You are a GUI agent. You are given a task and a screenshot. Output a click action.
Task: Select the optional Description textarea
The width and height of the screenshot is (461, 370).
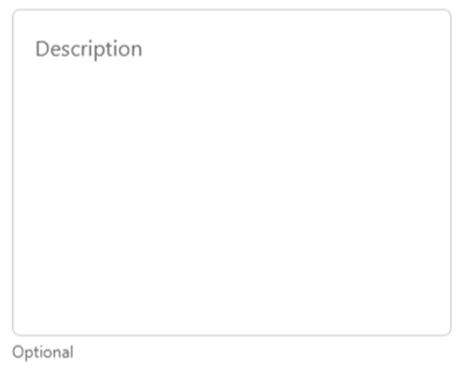click(232, 172)
